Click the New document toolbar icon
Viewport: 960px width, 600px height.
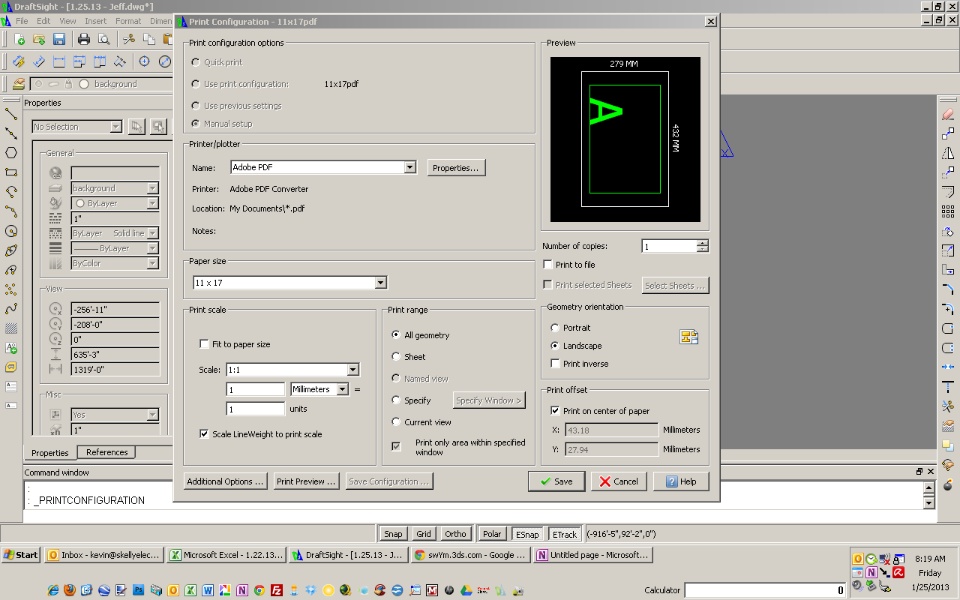click(19, 40)
